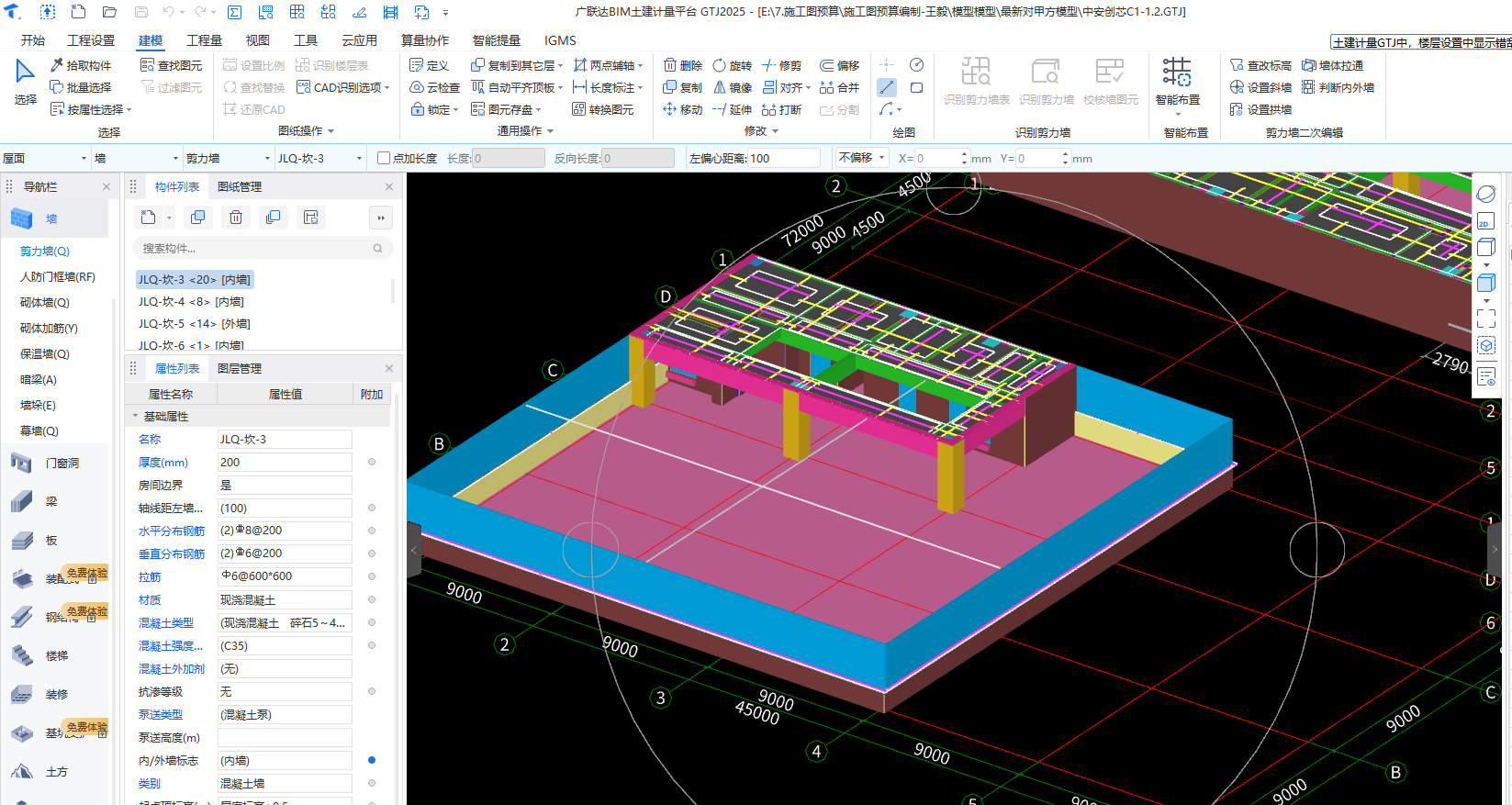Switch to the 工程量 ribbon tab
The height and width of the screenshot is (805, 1512).
point(204,40)
